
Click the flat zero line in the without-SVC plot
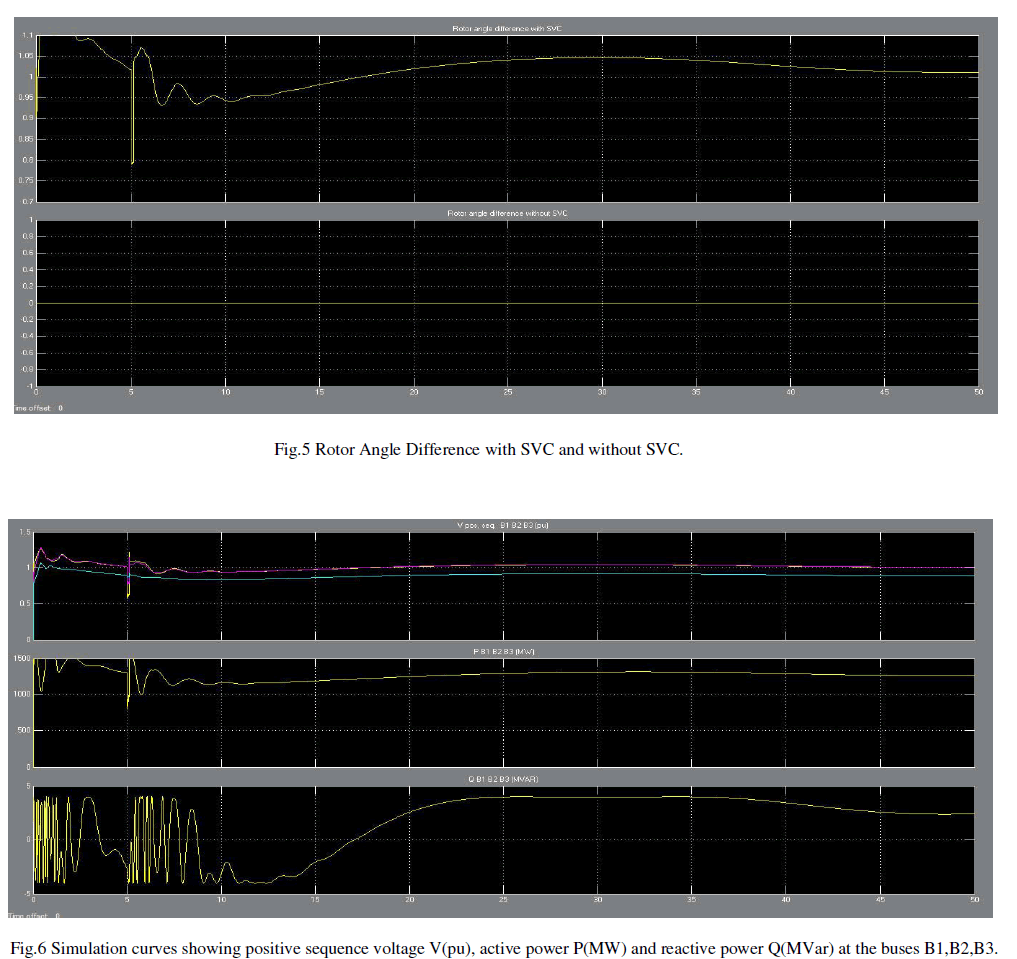pos(500,303)
